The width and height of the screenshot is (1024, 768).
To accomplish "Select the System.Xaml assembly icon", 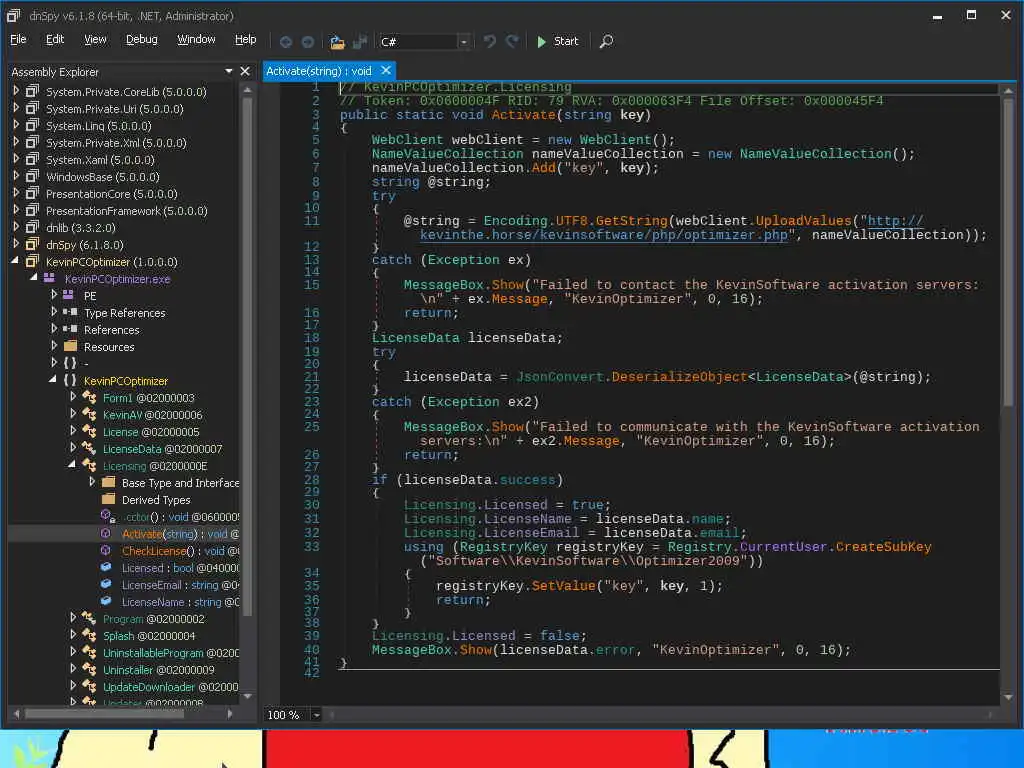I will 33,159.
